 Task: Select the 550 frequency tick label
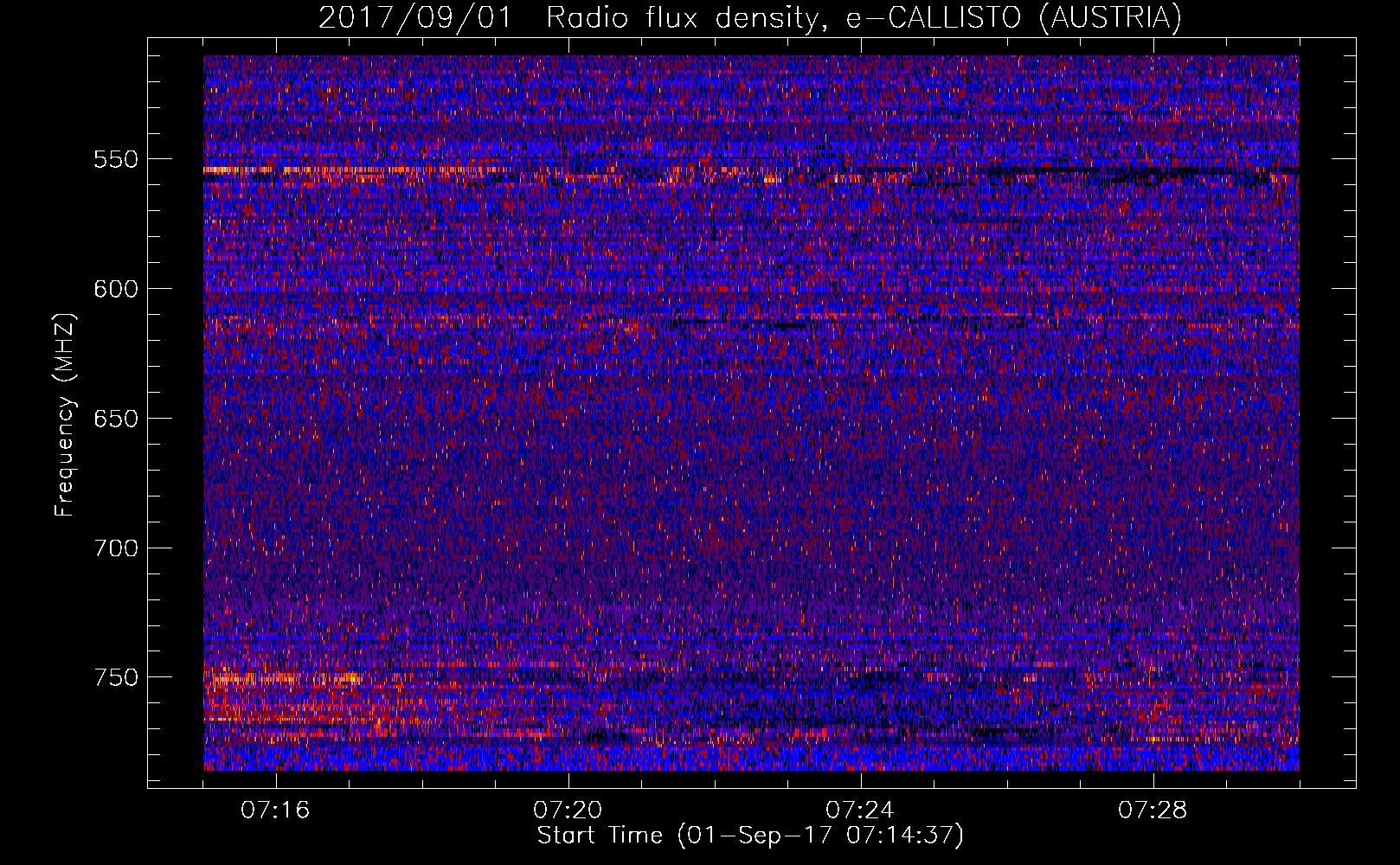pyautogui.click(x=116, y=160)
